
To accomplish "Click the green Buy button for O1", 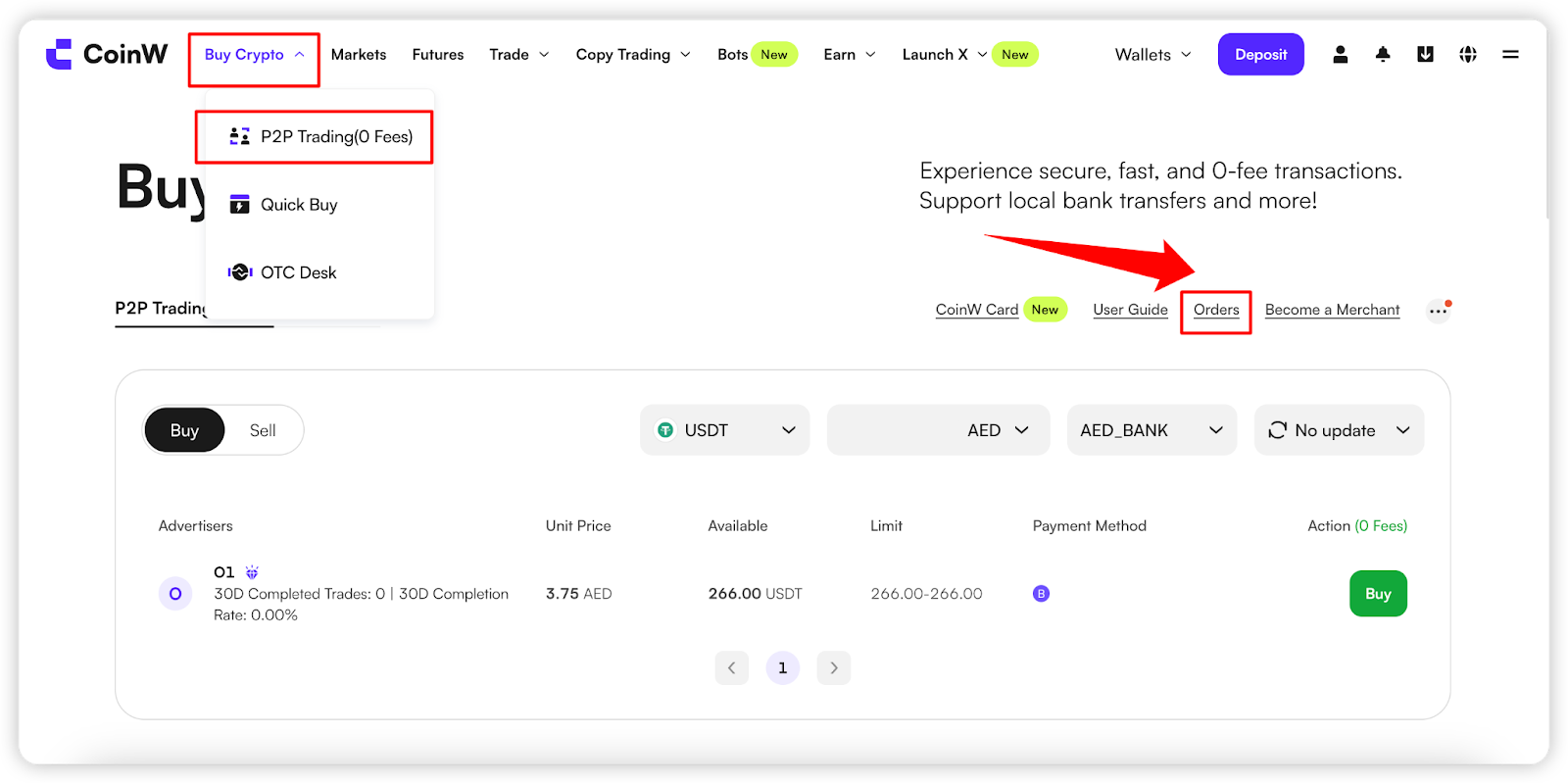I will (x=1378, y=594).
